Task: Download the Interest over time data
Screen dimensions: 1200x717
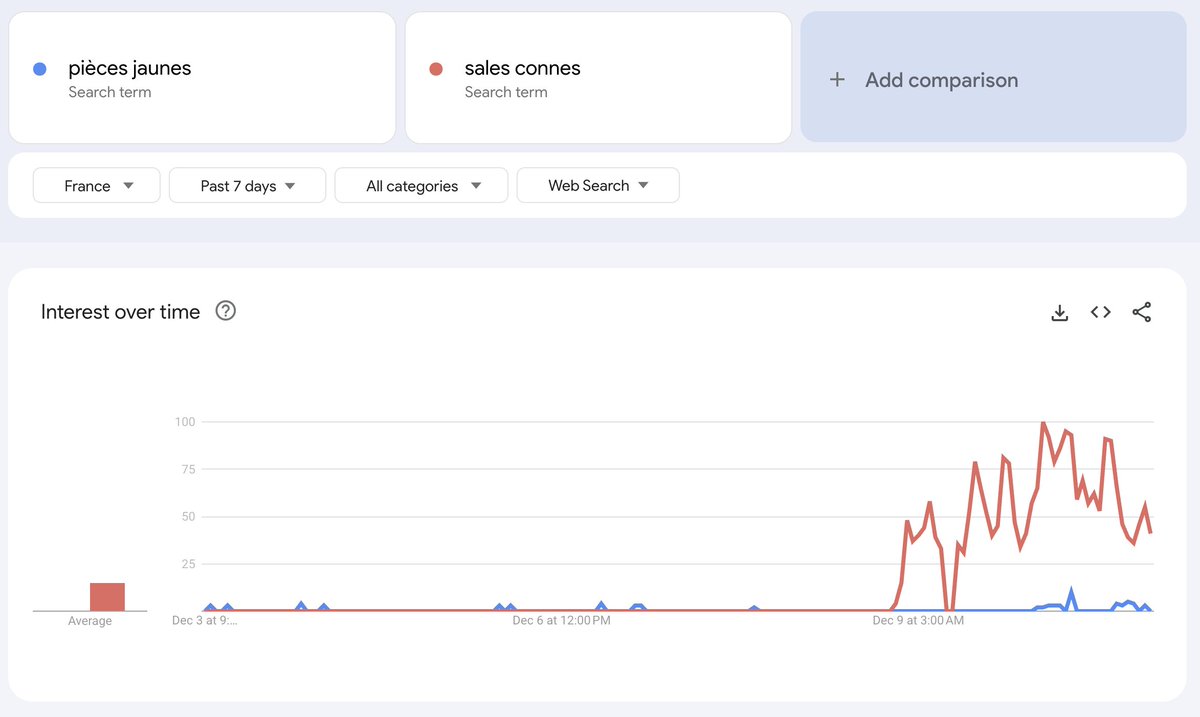Action: coord(1060,313)
